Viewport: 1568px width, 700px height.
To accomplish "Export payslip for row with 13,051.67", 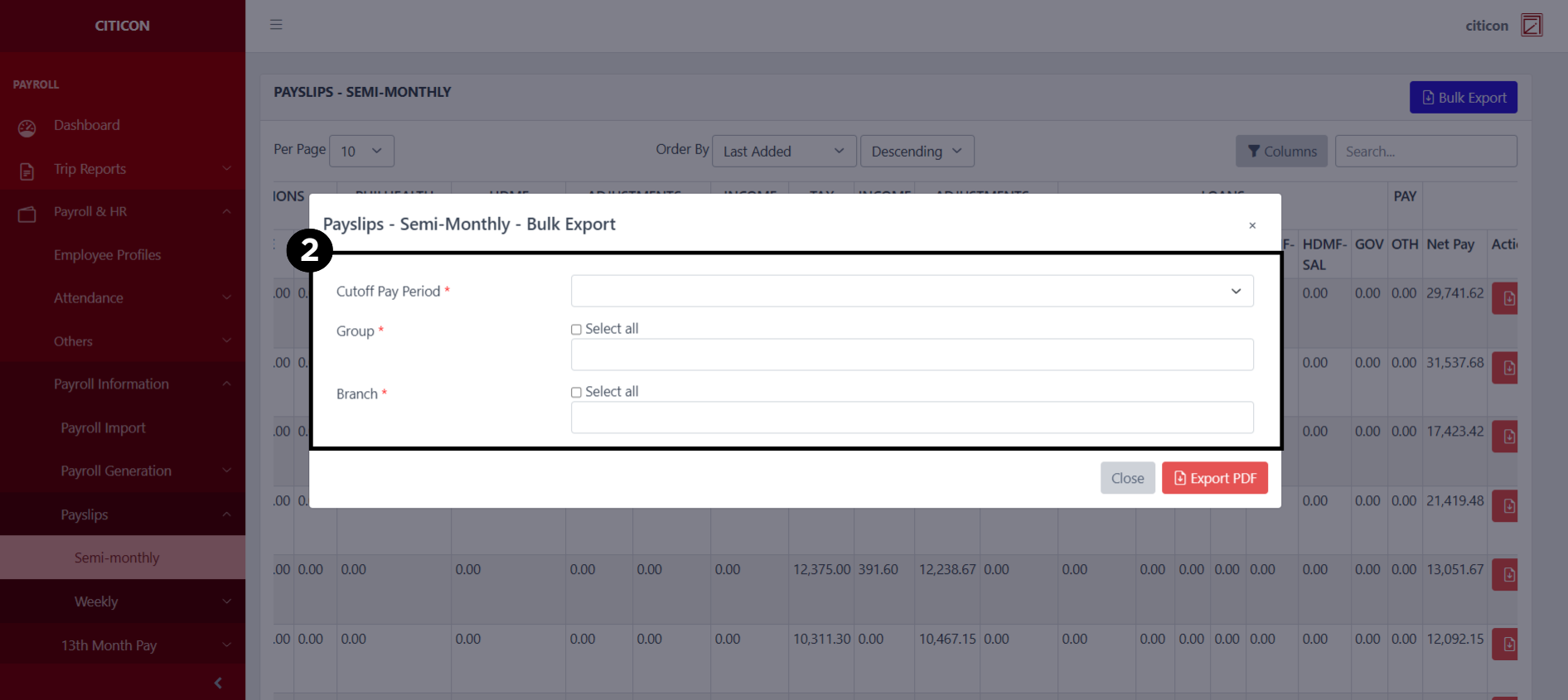I will 1505,574.
